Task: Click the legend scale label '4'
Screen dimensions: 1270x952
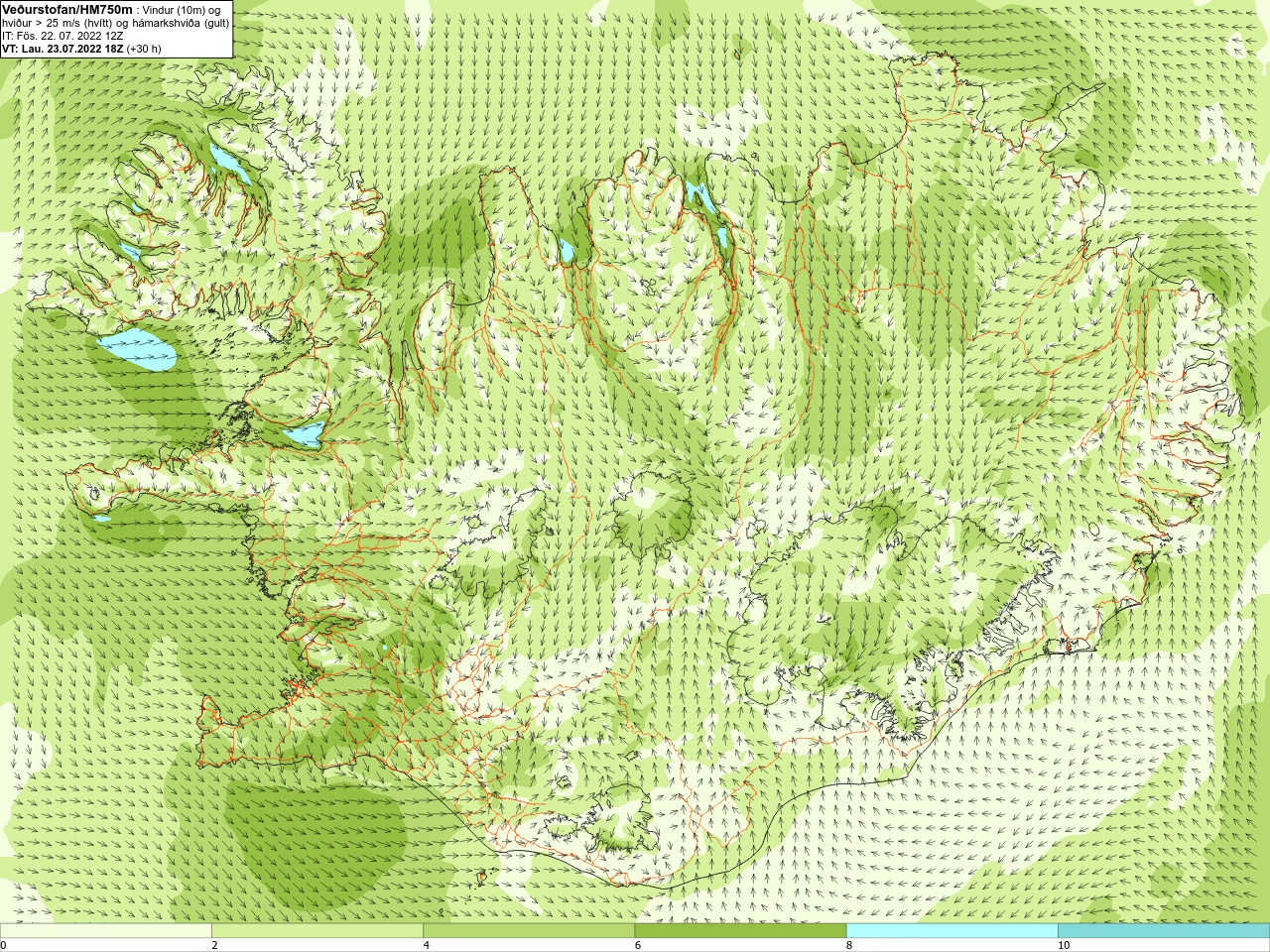Action: click(x=426, y=945)
